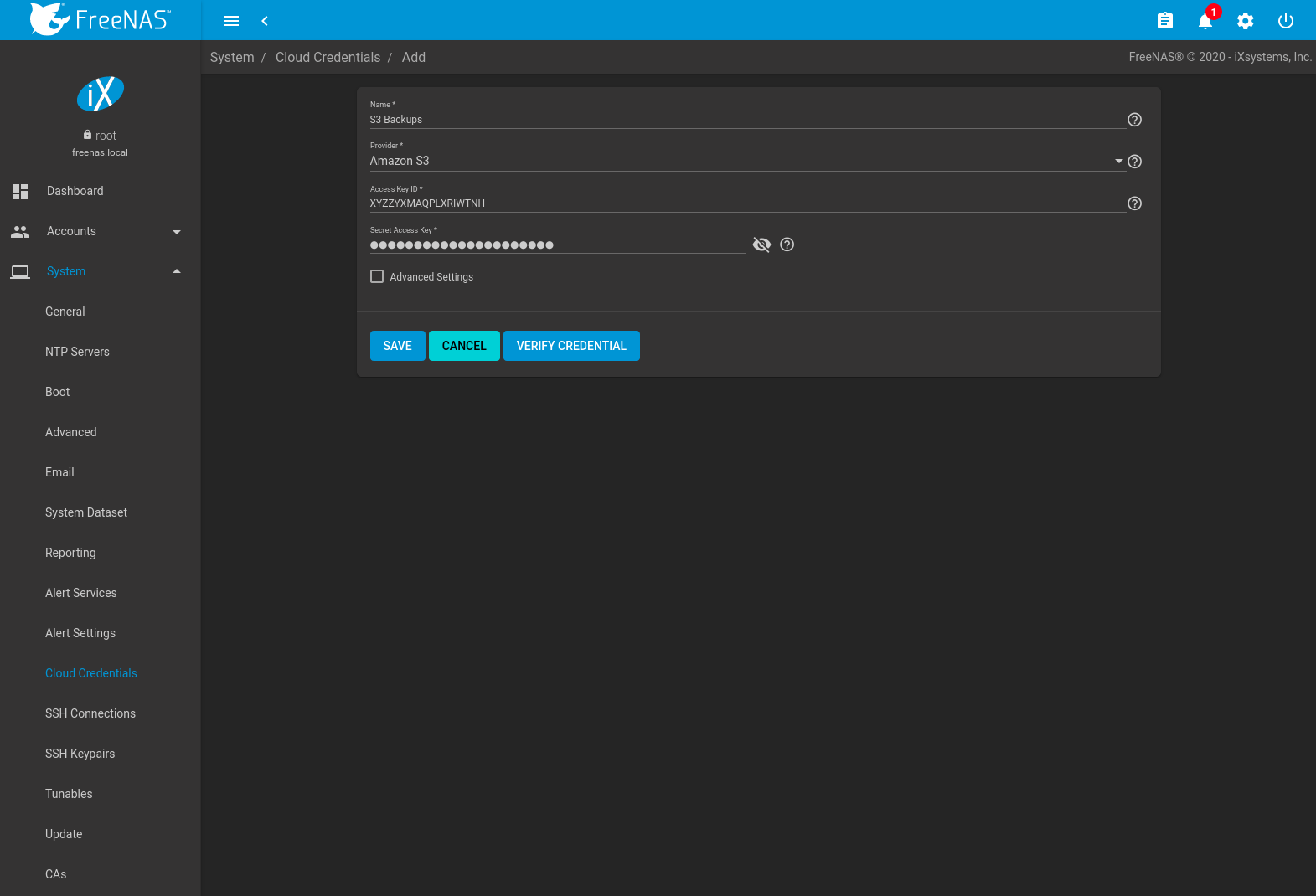Open the alerts notification bell

[x=1205, y=21]
